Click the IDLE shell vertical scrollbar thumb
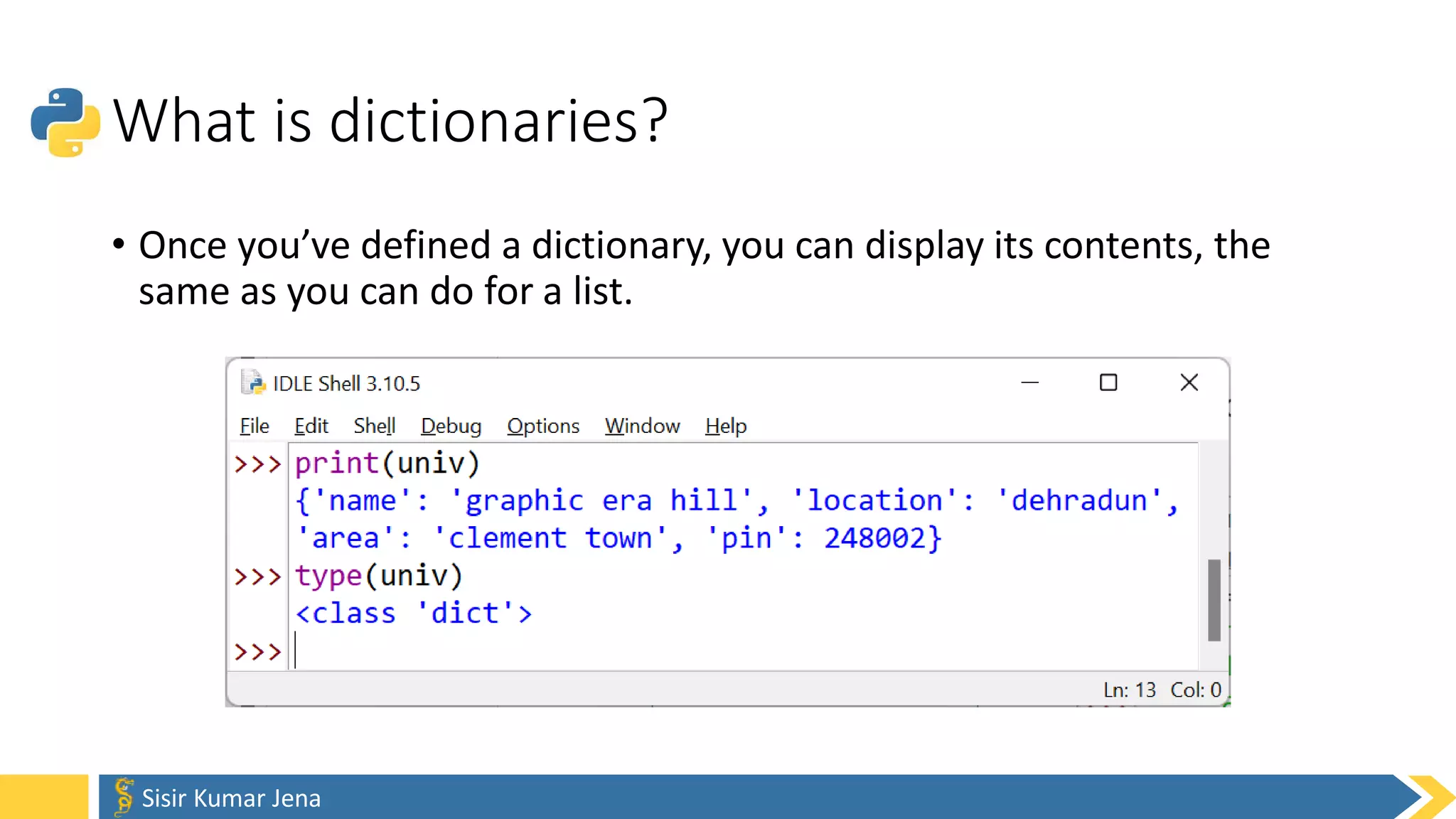This screenshot has height=819, width=1456. [x=1214, y=600]
